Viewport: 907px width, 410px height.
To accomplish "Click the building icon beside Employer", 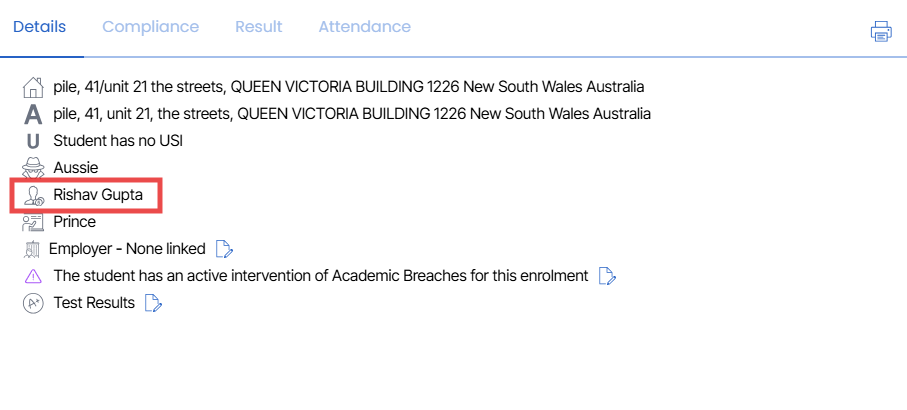I will pyautogui.click(x=32, y=249).
